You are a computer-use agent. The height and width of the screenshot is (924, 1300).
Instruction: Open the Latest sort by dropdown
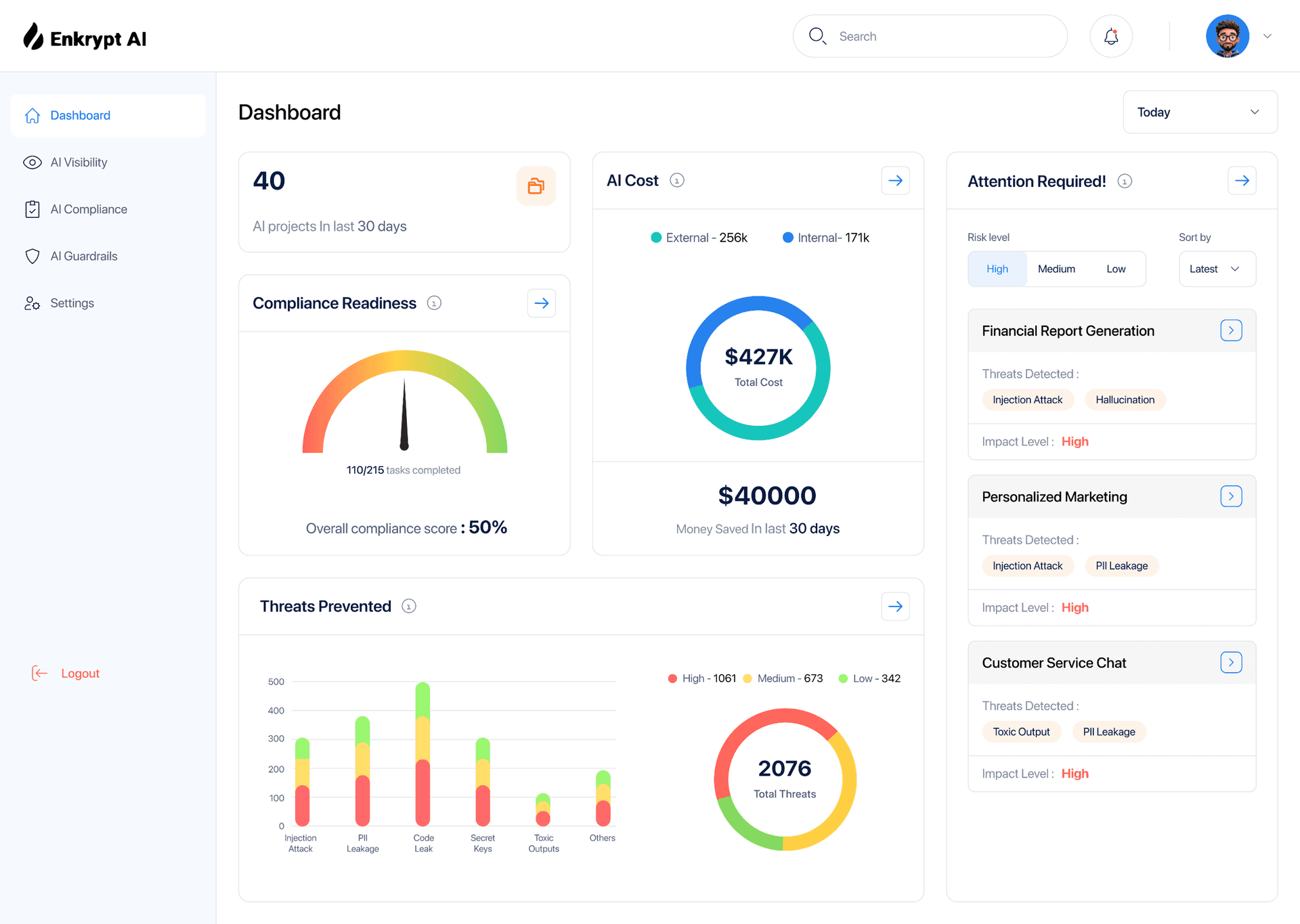[1217, 269]
